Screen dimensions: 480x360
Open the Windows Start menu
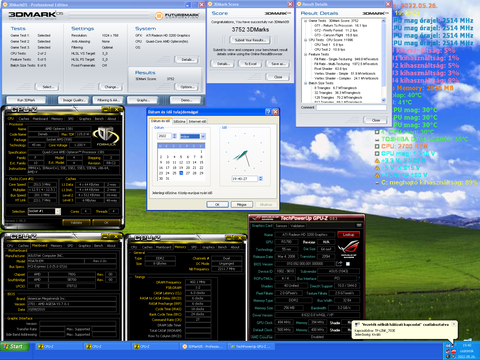pos(15,347)
